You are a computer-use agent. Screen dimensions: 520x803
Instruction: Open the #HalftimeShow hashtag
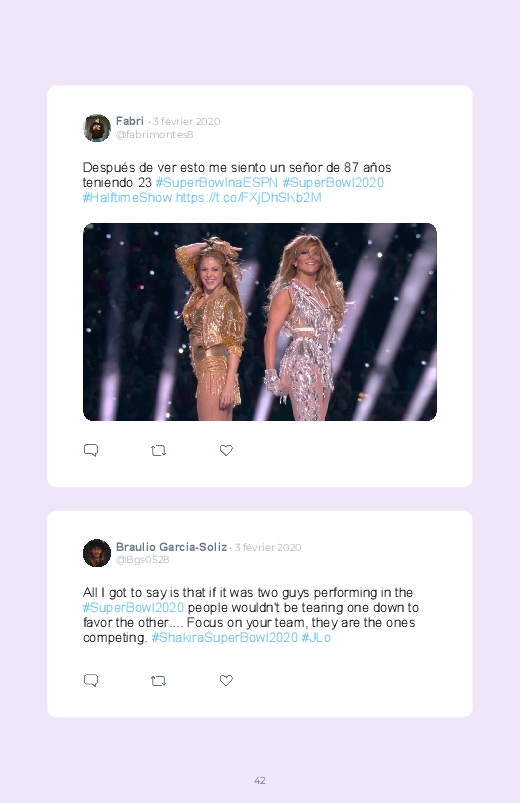[x=127, y=198]
